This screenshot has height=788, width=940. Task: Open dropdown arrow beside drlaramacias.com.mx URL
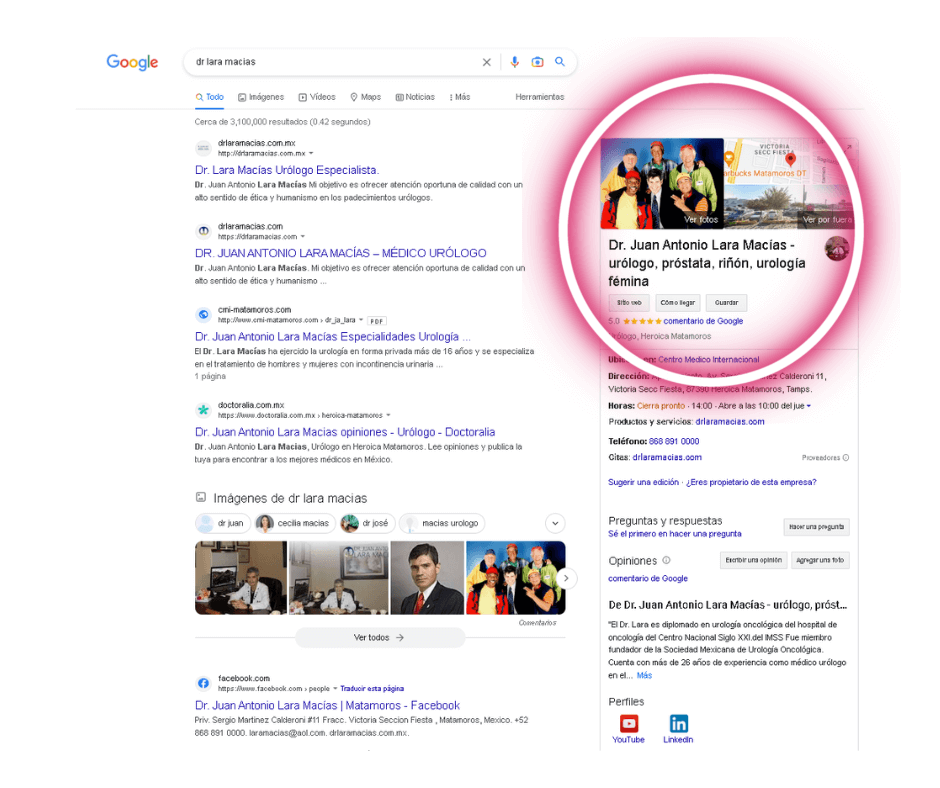tap(311, 154)
